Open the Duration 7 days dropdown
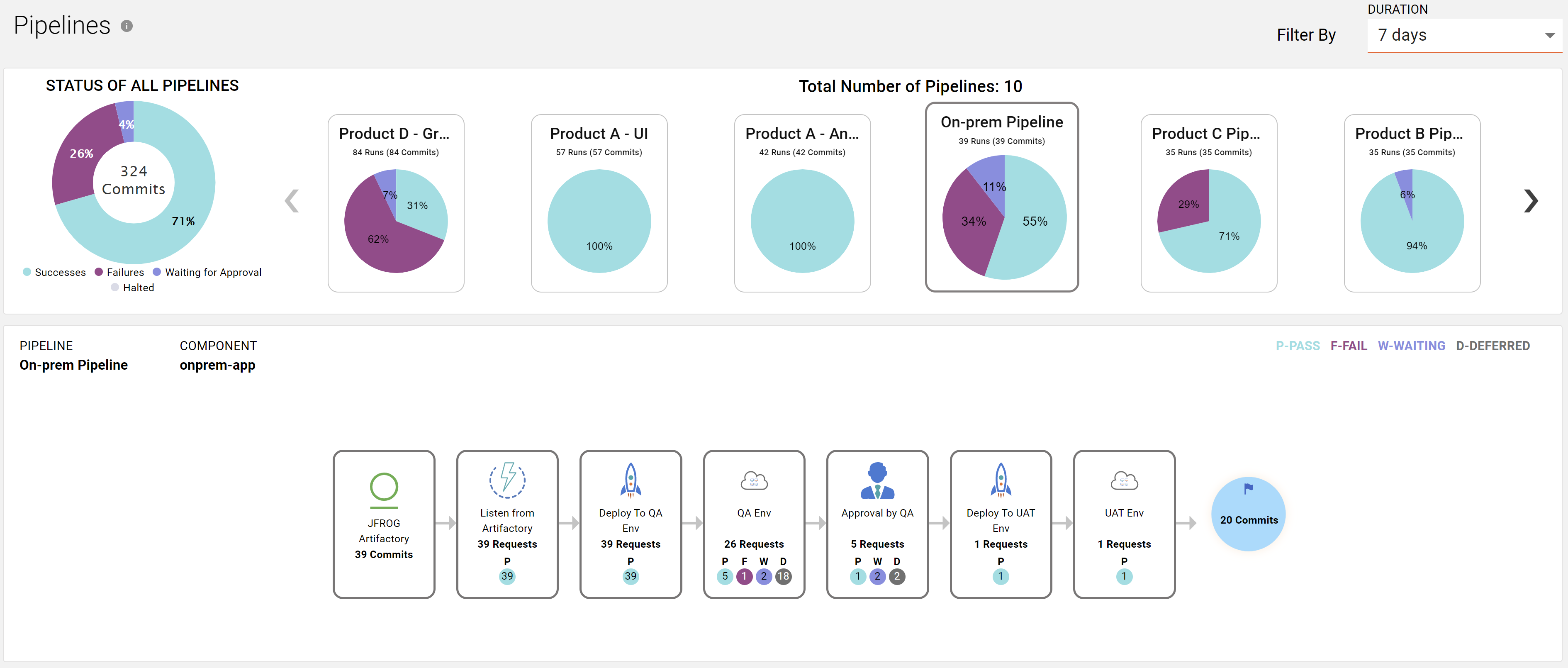Screen dimensions: 1568x668 click(1464, 35)
